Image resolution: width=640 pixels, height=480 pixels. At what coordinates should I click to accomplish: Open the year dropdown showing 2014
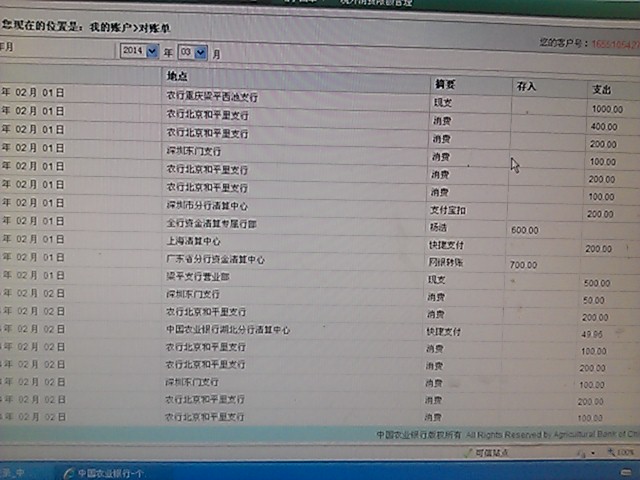coord(140,51)
